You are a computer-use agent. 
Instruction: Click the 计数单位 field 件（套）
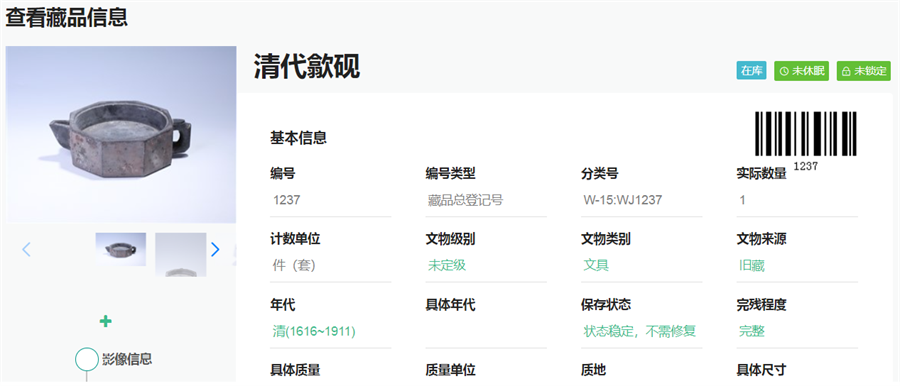pos(331,265)
